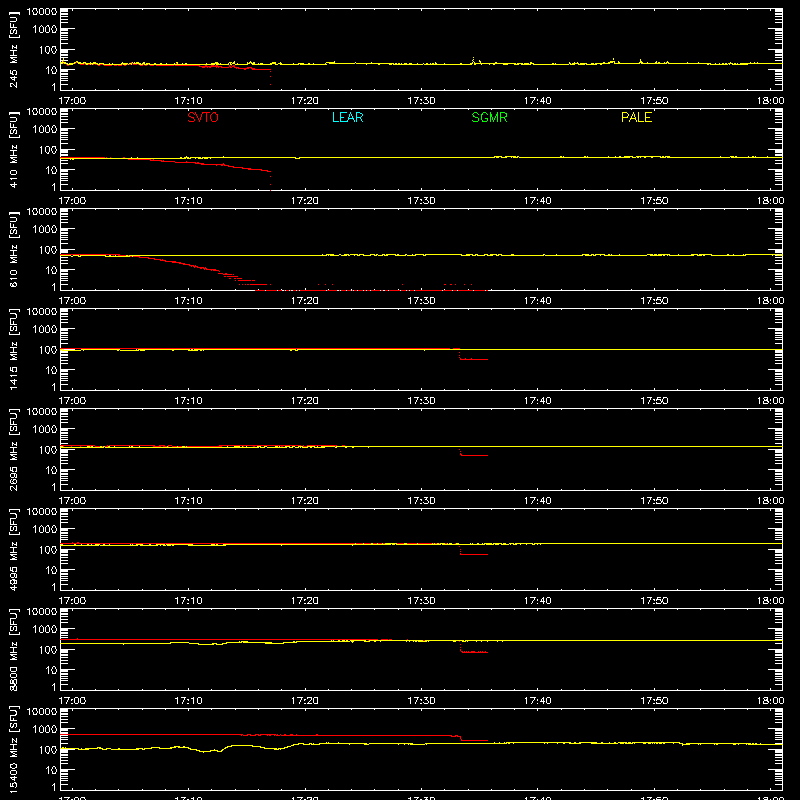
Task: Click 17:10 under the 245 MHz panel
Action: coord(188,101)
